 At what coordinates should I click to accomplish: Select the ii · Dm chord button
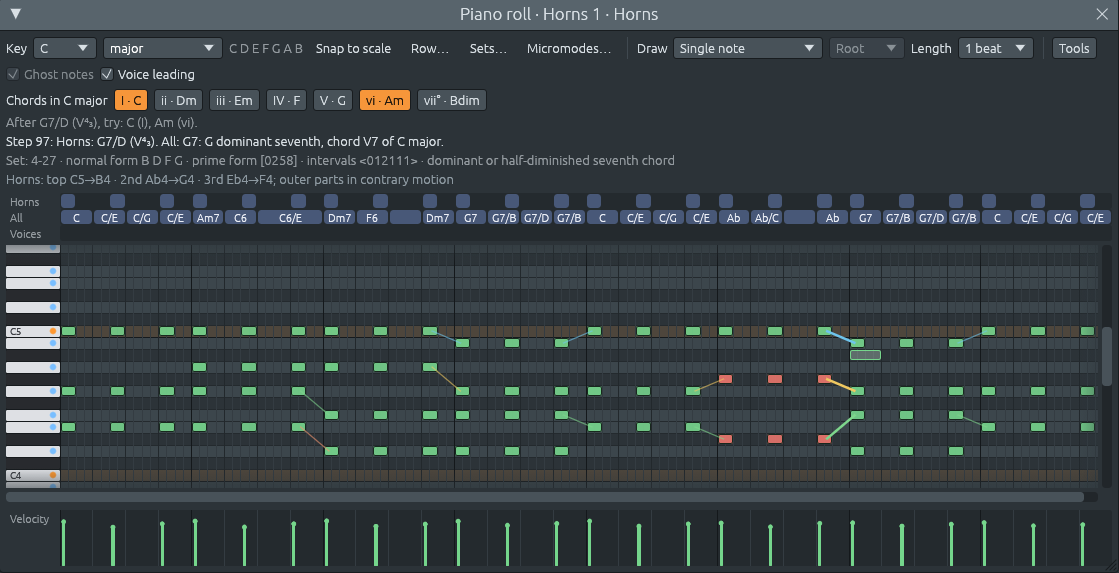178,101
